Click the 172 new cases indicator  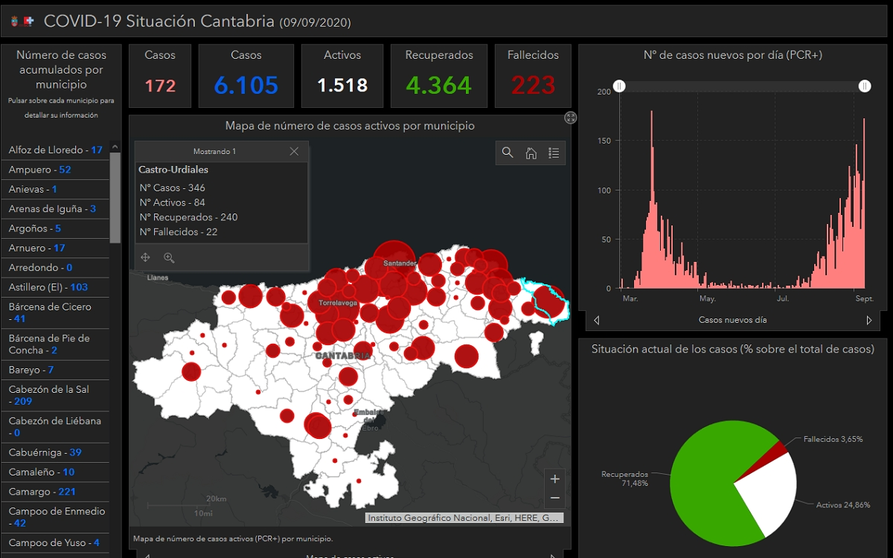(x=160, y=76)
